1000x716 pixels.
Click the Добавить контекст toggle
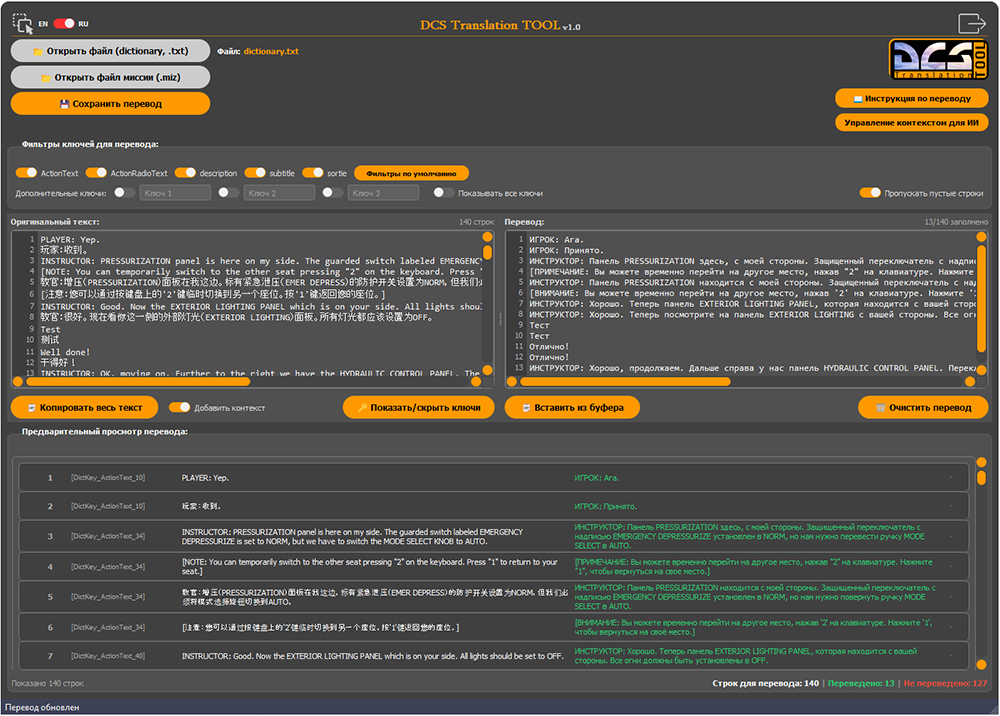coord(181,407)
